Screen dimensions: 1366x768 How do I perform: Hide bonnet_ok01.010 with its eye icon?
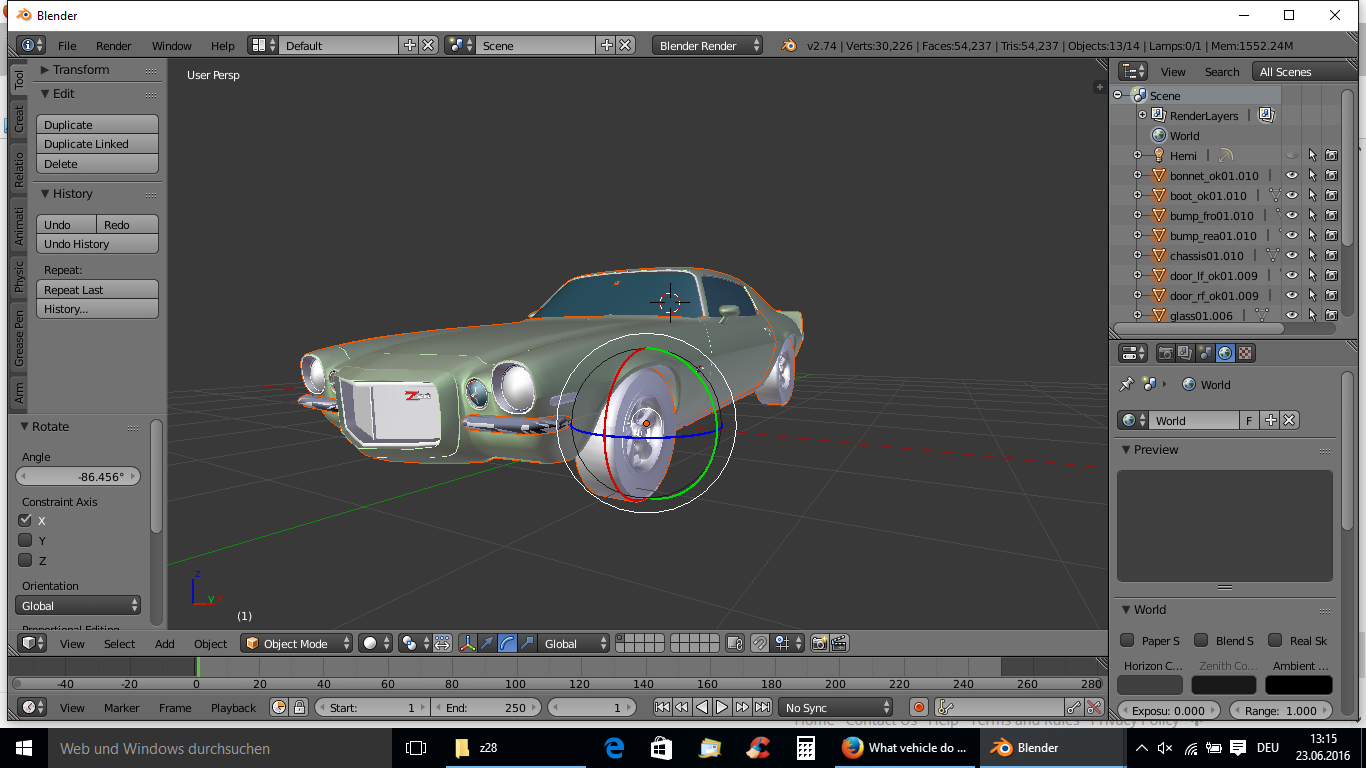pos(1292,176)
